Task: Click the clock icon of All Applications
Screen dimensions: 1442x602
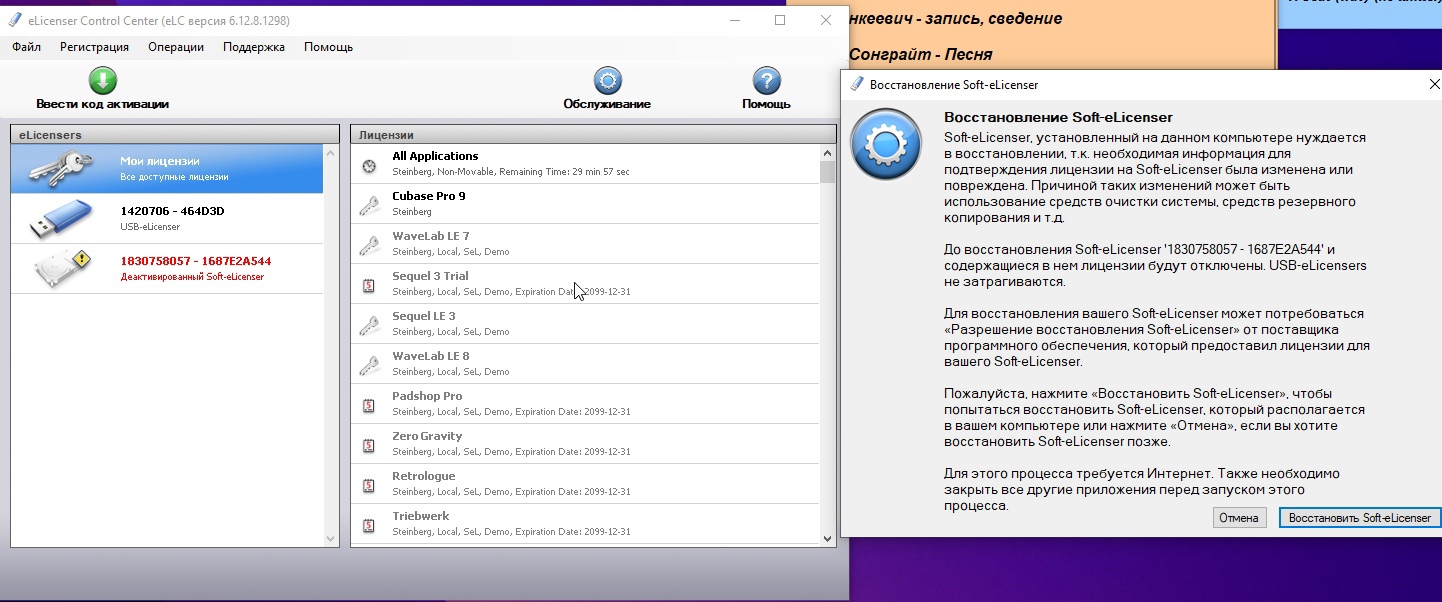Action: click(369, 167)
